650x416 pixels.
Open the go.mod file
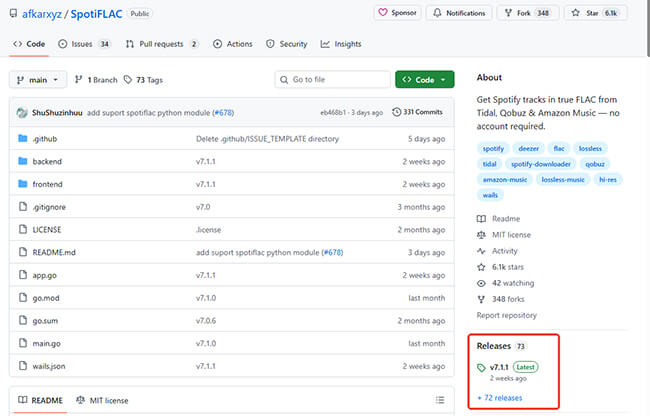pos(46,298)
